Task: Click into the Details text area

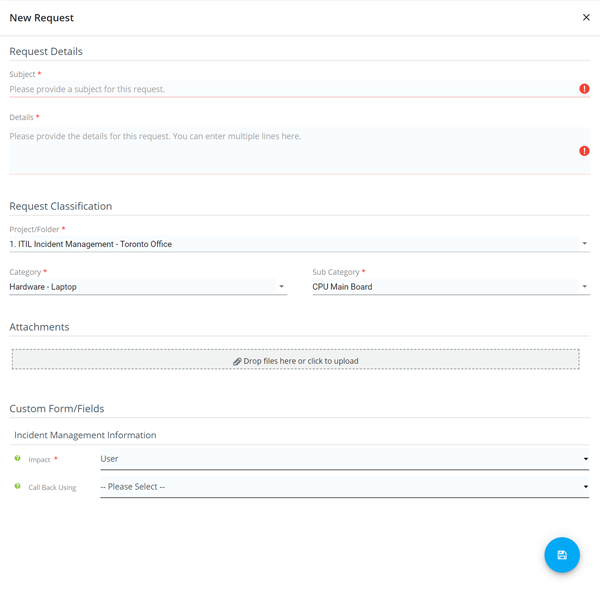Action: (x=299, y=151)
